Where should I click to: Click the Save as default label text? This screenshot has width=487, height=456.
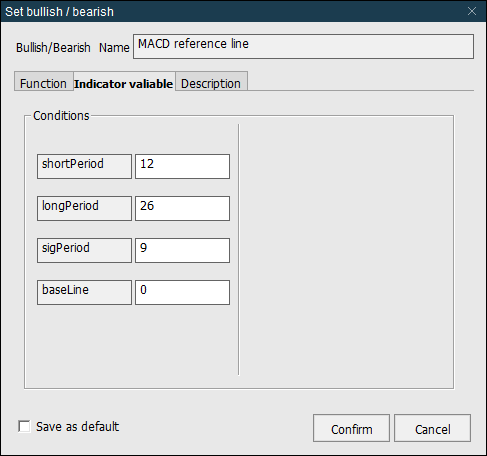click(x=77, y=427)
